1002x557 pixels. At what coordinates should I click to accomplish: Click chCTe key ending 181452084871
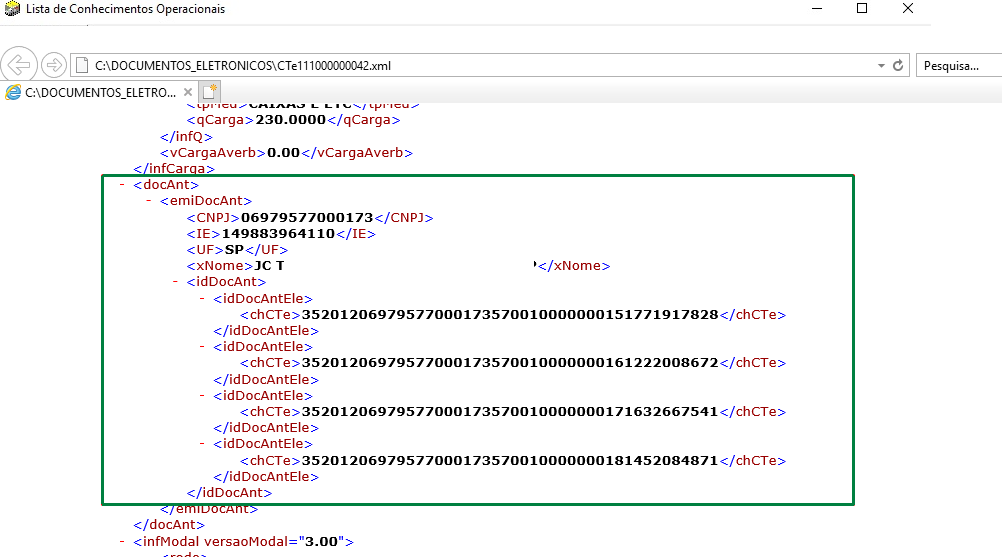coord(510,461)
